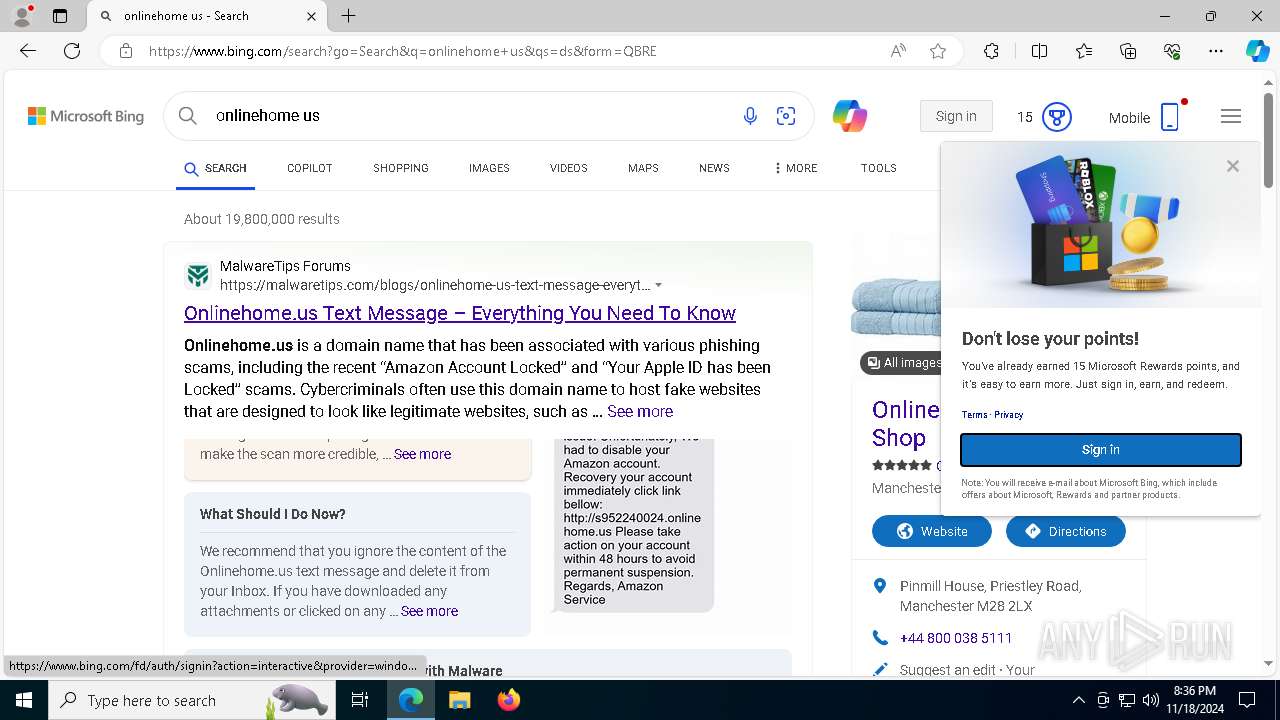Image resolution: width=1280 pixels, height=720 pixels.
Task: Click the Sign in button in Bing header
Action: point(956,117)
